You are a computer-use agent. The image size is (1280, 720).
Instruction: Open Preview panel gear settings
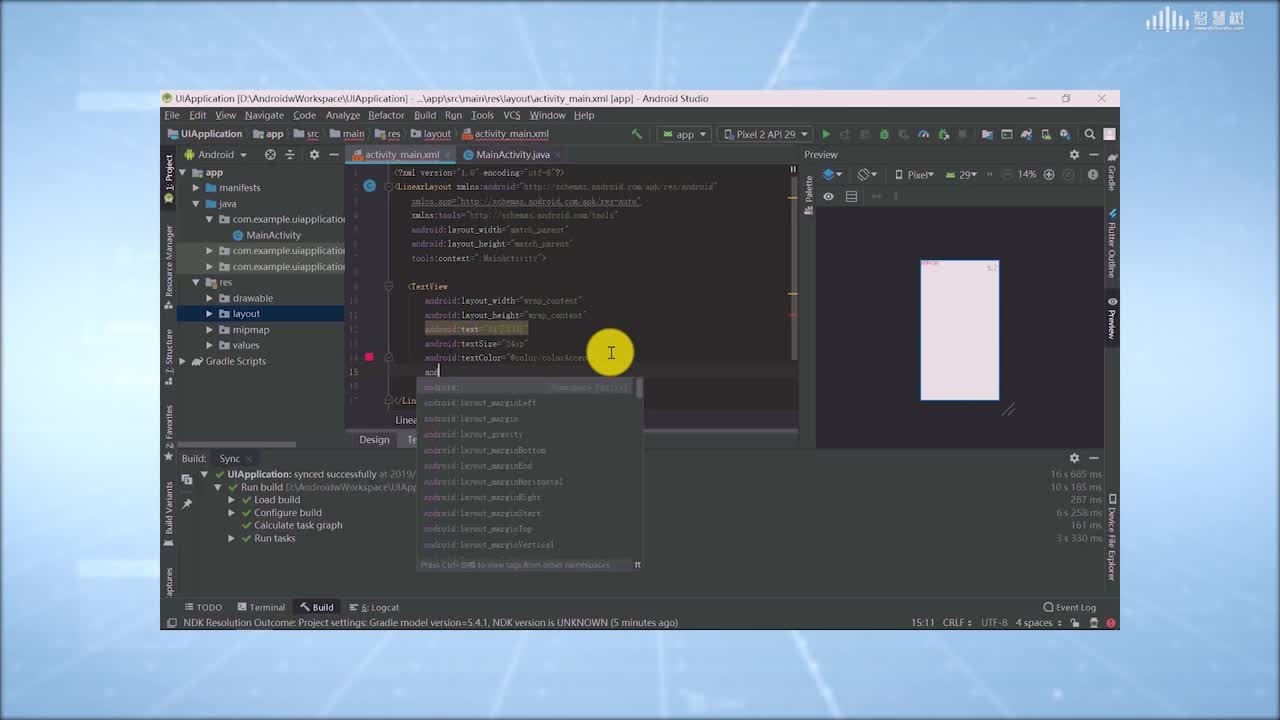(x=1074, y=155)
